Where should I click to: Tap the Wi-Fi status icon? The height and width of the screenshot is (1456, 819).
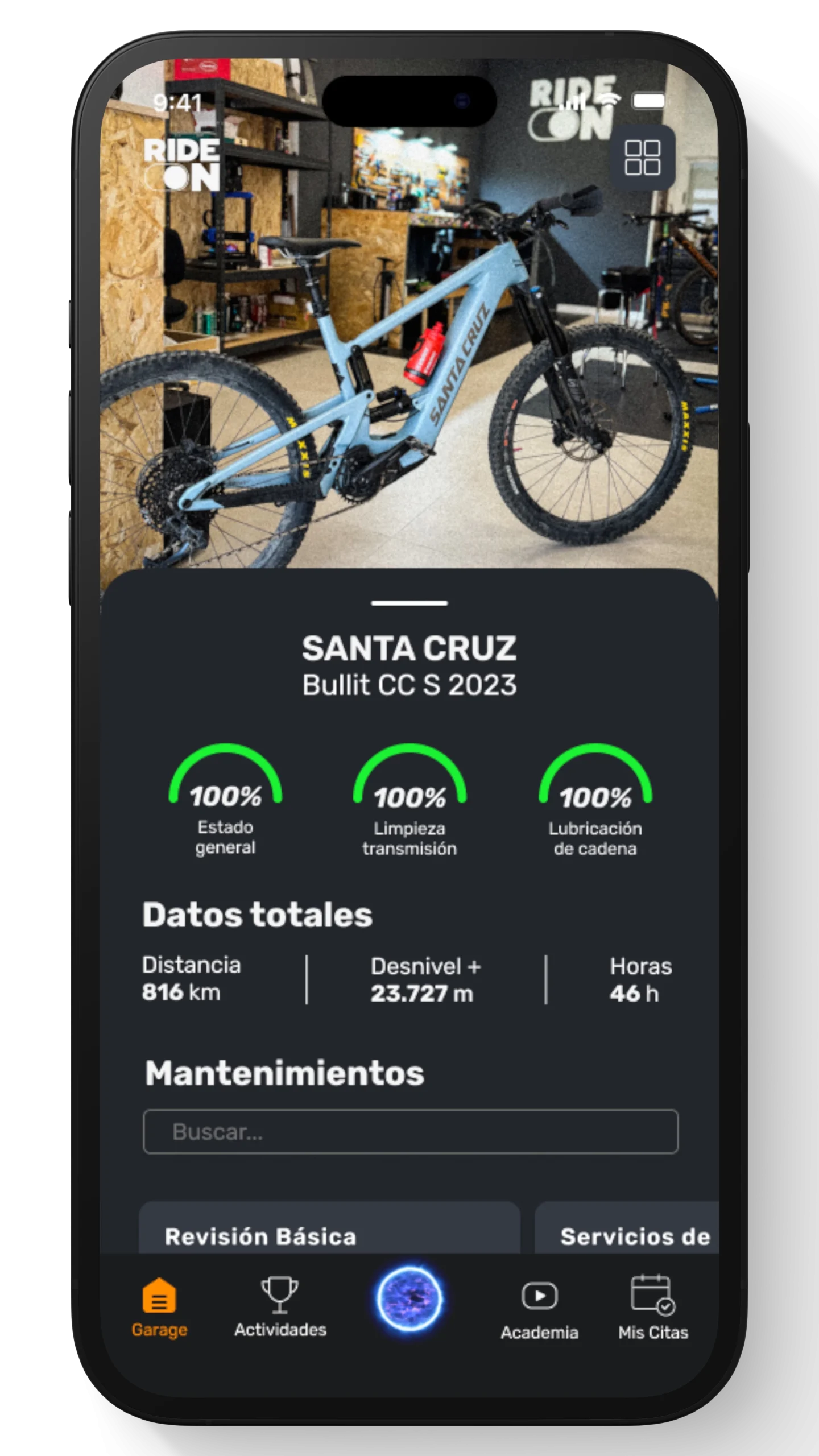tap(609, 100)
